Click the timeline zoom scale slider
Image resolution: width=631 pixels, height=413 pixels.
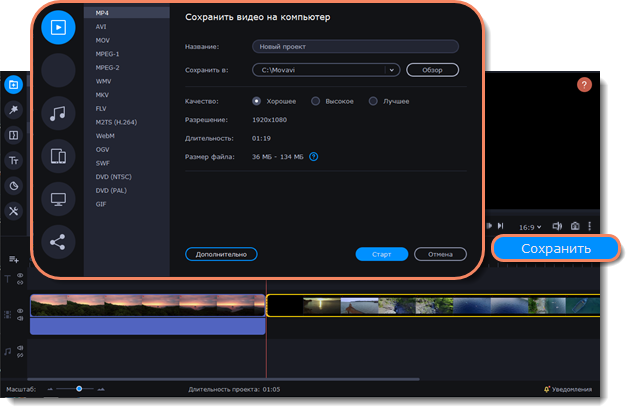tap(78, 388)
